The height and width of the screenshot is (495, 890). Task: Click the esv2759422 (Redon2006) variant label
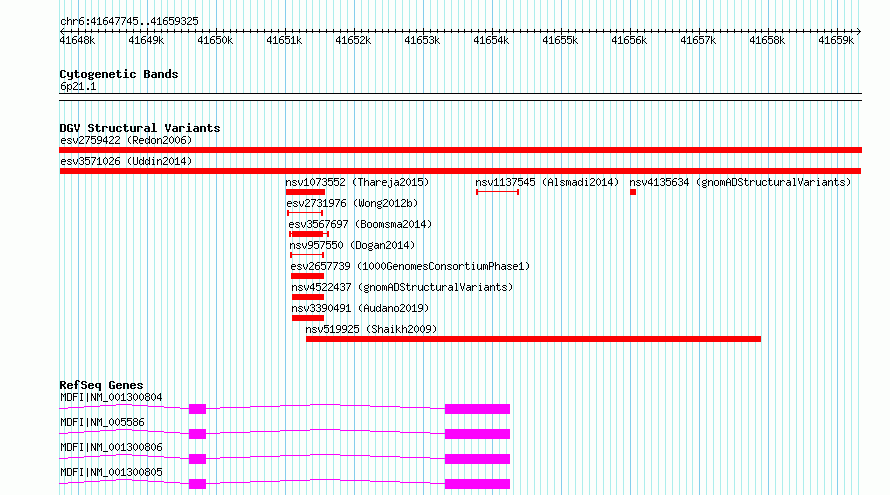tap(126, 140)
